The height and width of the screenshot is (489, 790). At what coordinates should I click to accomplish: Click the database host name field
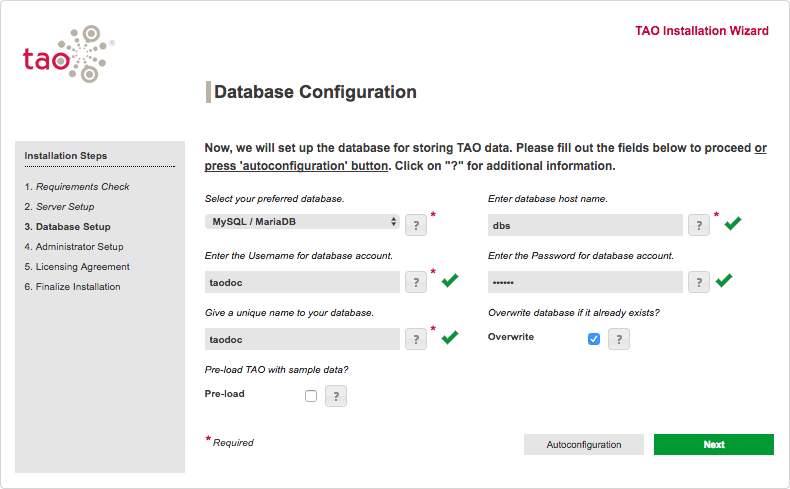coord(585,225)
